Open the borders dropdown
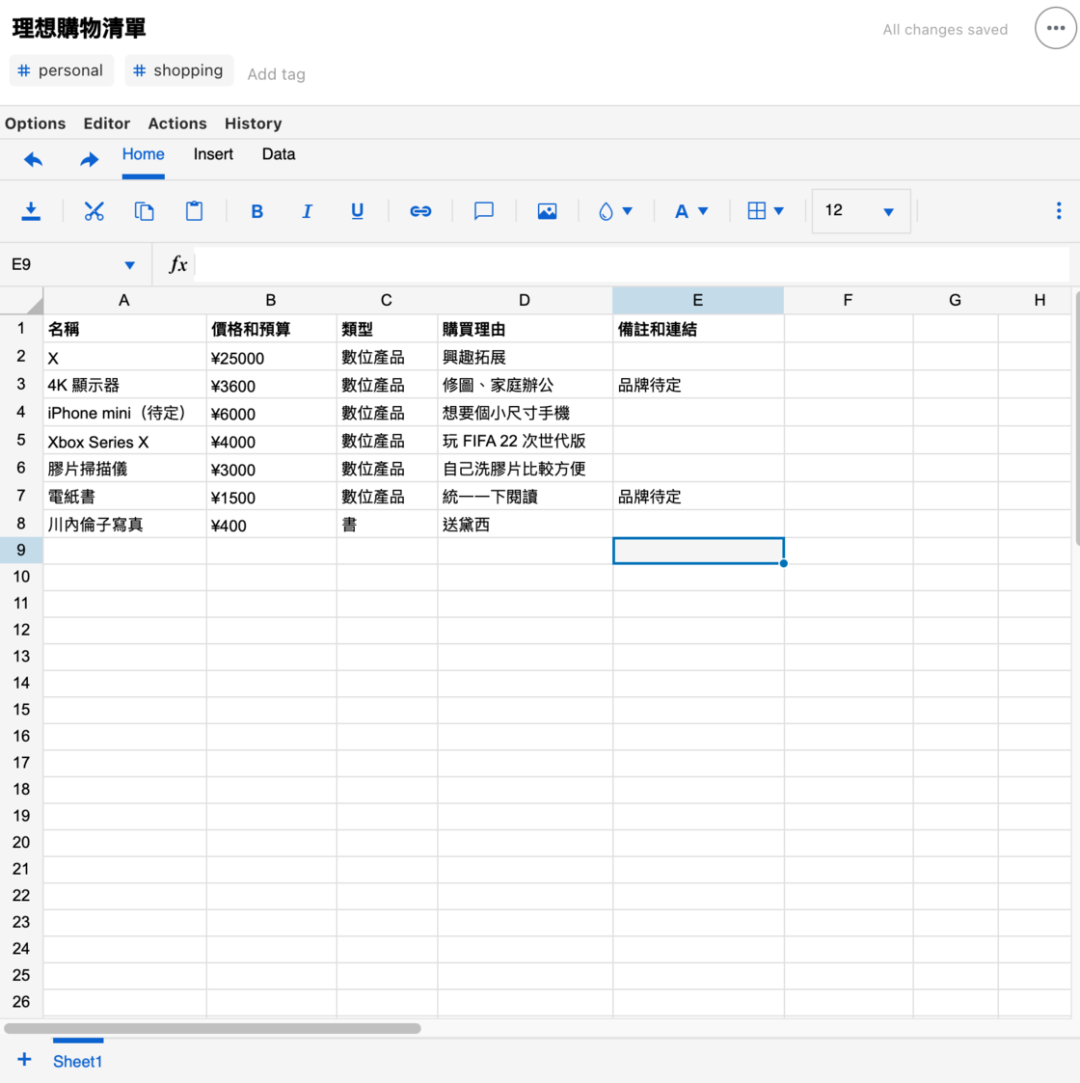1080x1083 pixels. pyautogui.click(x=765, y=211)
